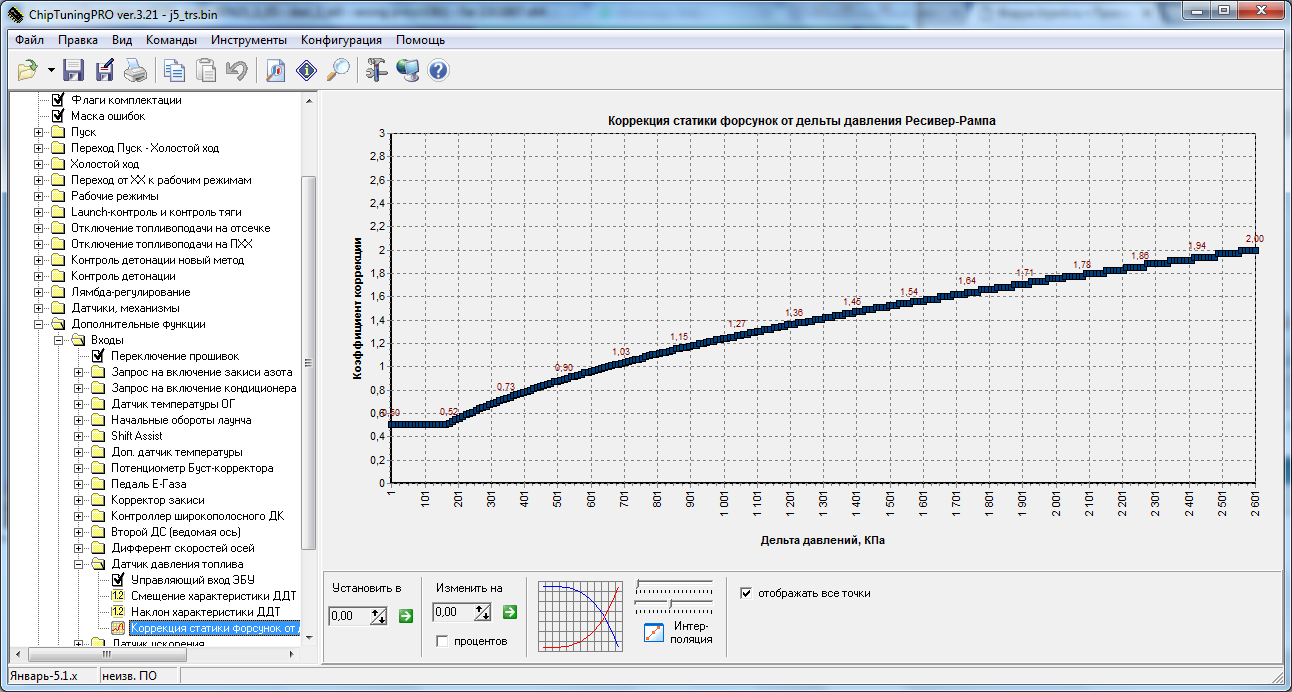1292x692 pixels.
Task: Click the Save As floppy-with-pen icon
Action: click(104, 70)
